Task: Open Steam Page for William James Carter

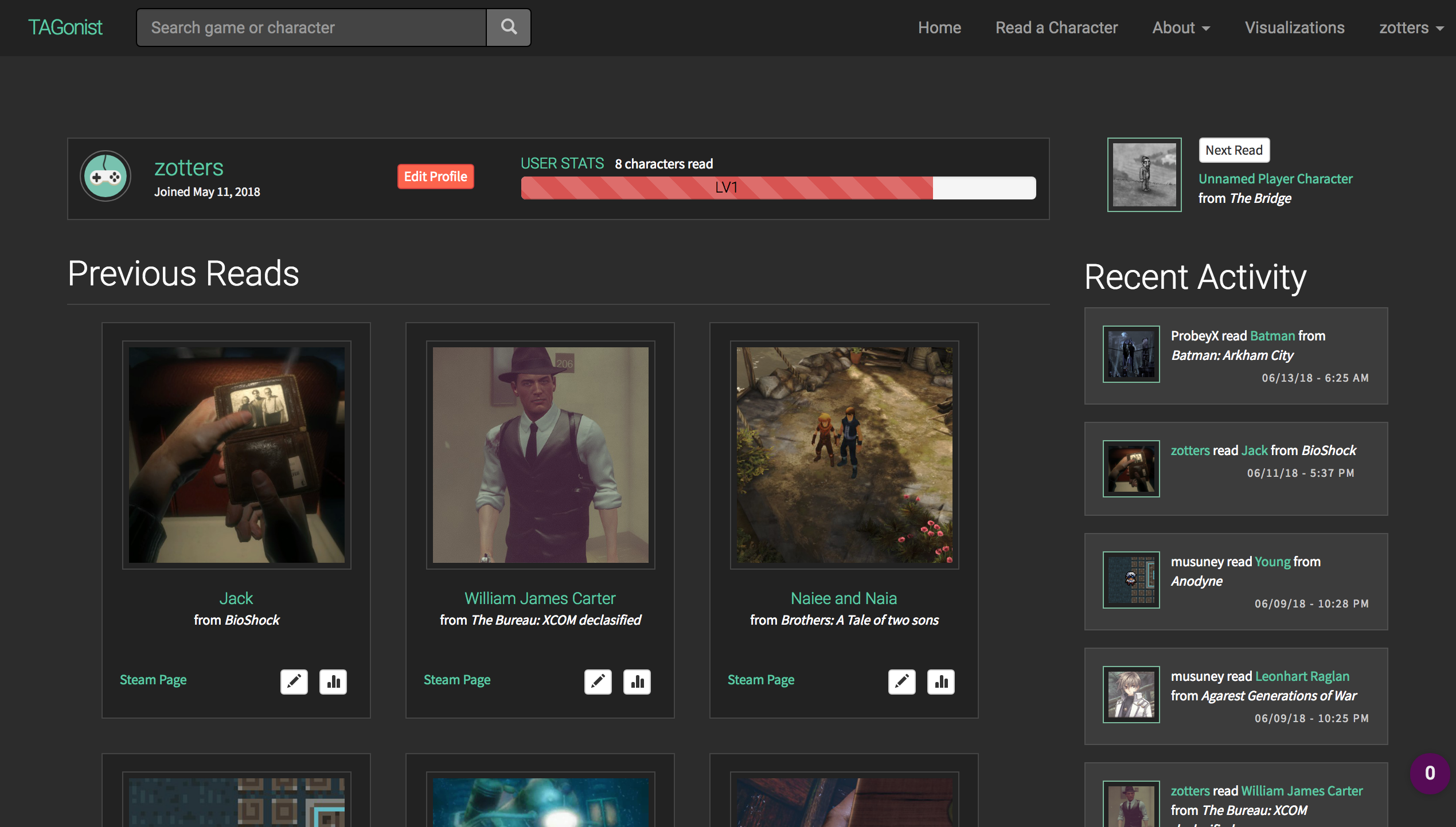Action: click(457, 680)
